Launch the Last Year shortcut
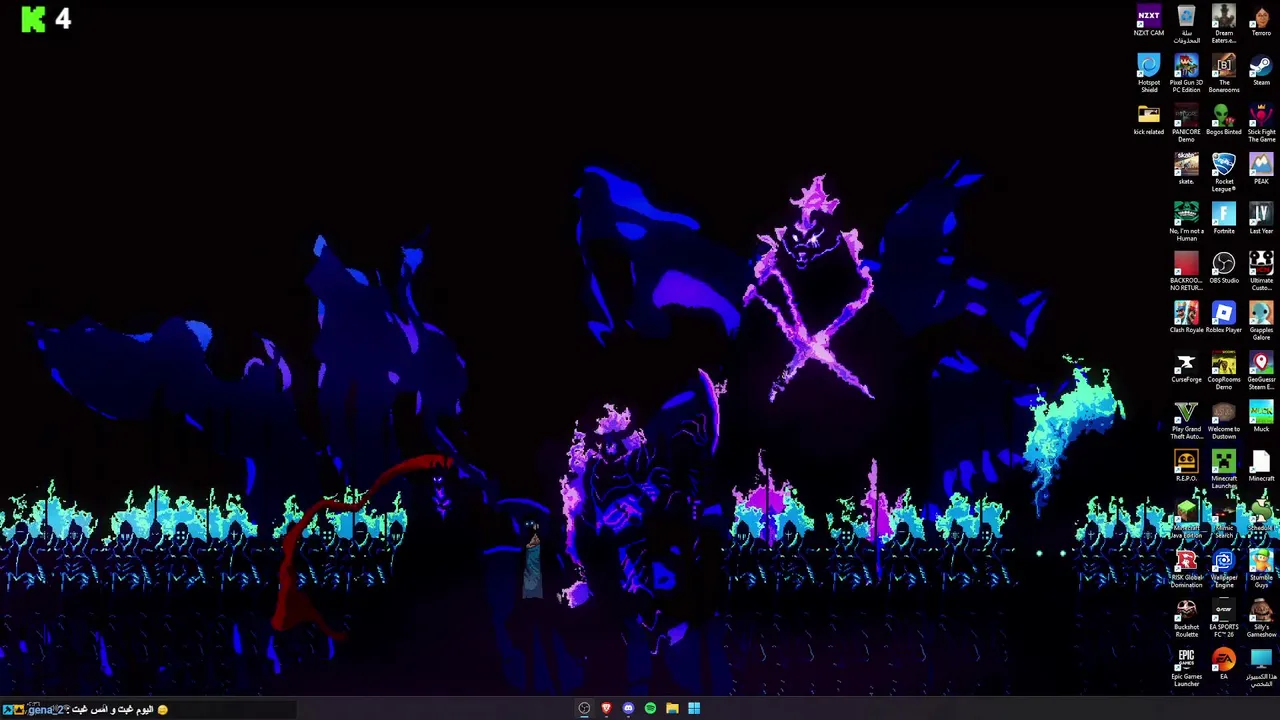The width and height of the screenshot is (1280, 720). tap(1261, 219)
